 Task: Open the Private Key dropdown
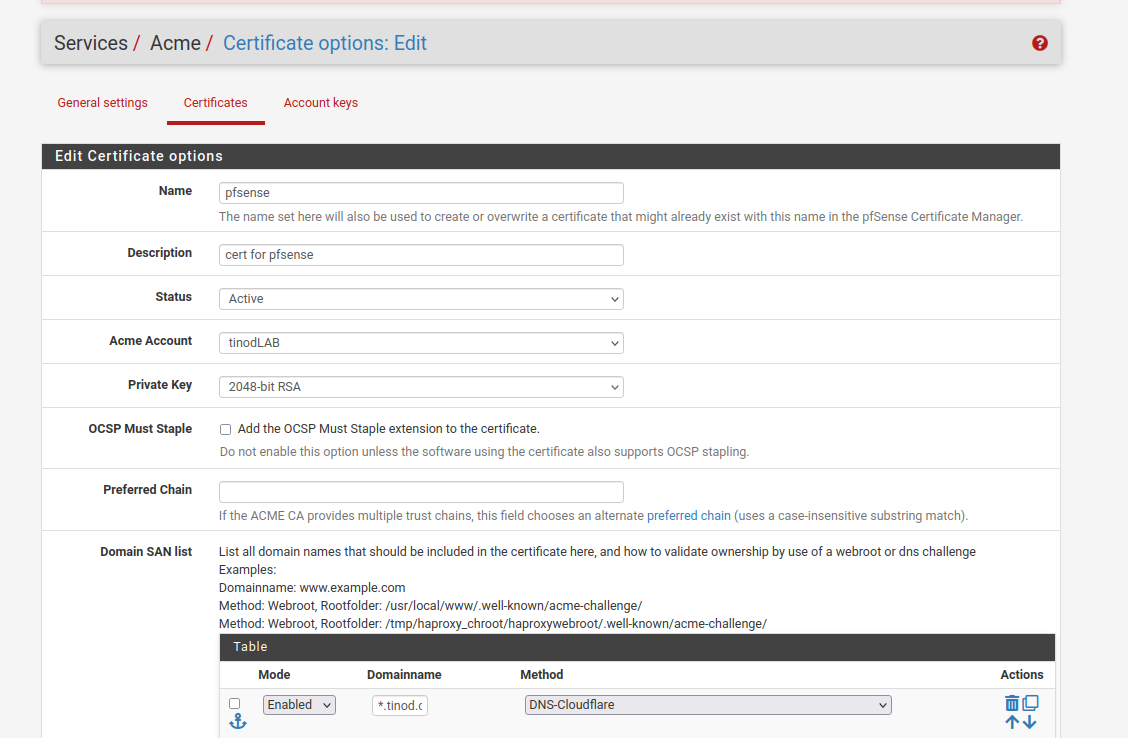tap(420, 387)
